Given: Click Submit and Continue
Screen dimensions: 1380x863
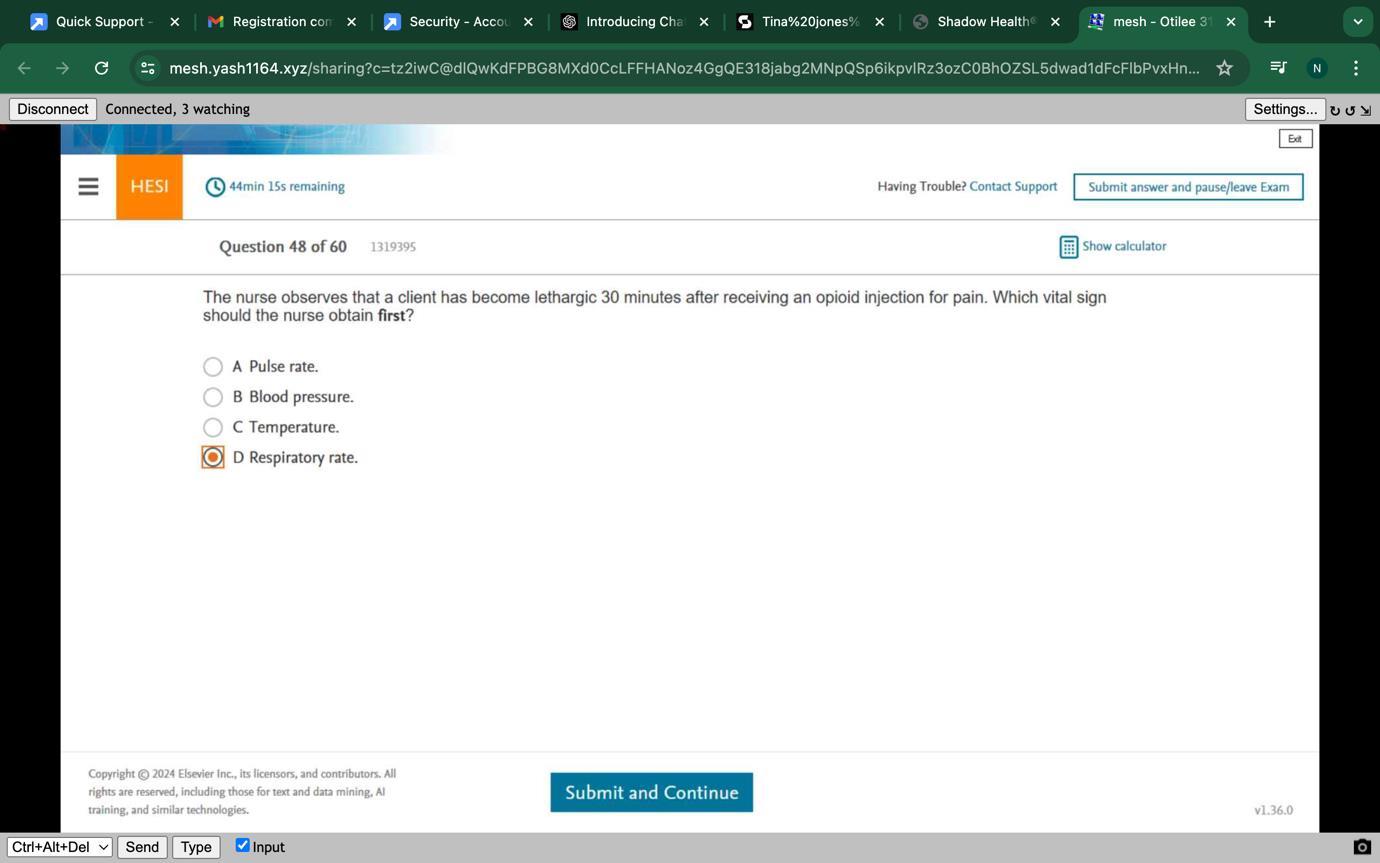Looking at the screenshot, I should (651, 792).
